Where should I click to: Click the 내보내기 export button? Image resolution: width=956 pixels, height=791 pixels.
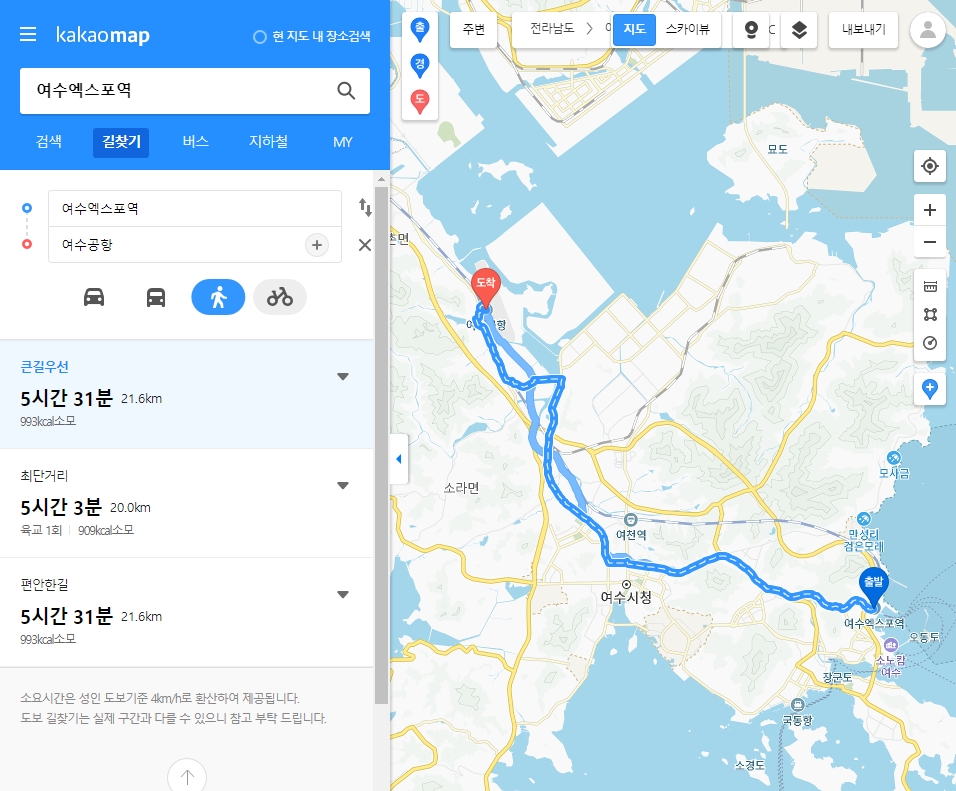[863, 29]
